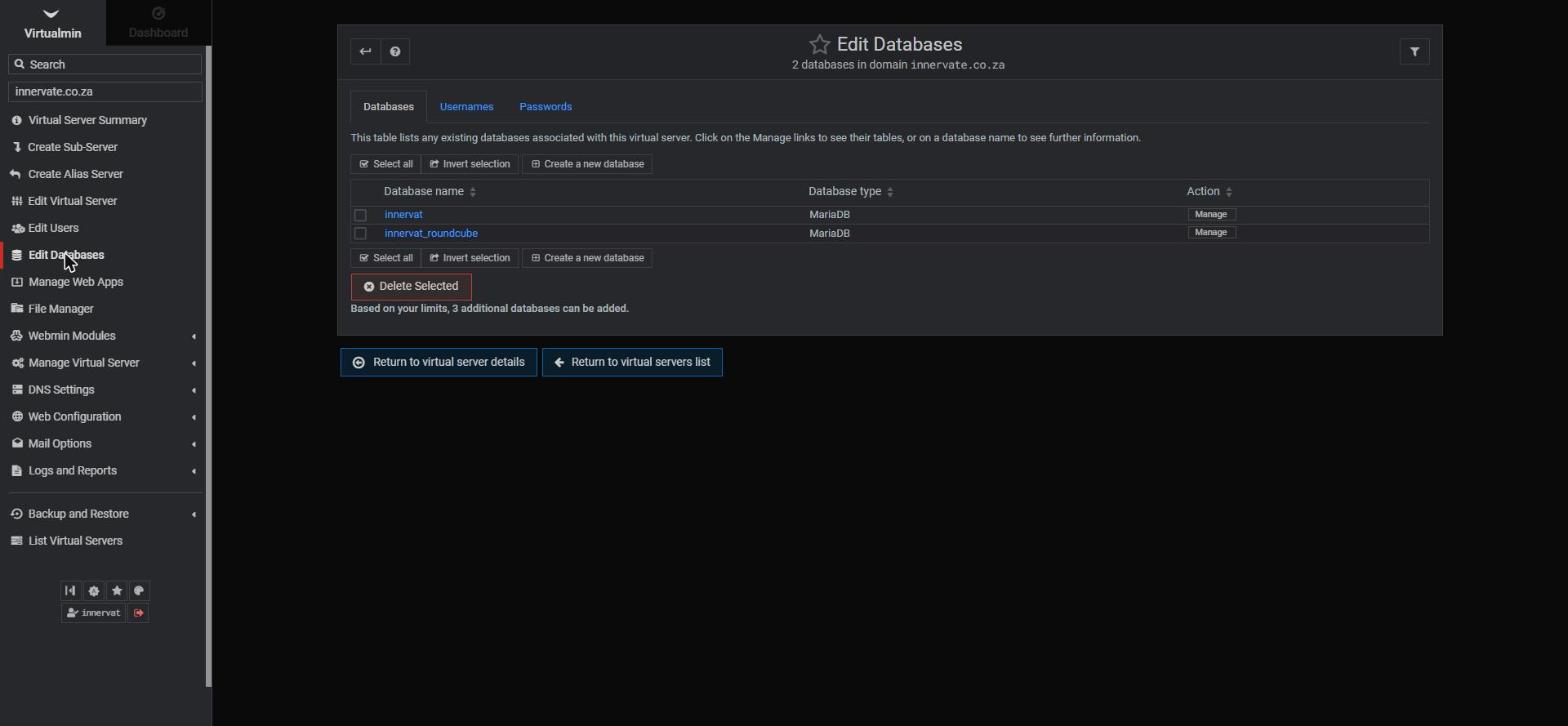Click Manage for innervat_roundcube database
This screenshot has height=726, width=1568.
(x=1211, y=232)
